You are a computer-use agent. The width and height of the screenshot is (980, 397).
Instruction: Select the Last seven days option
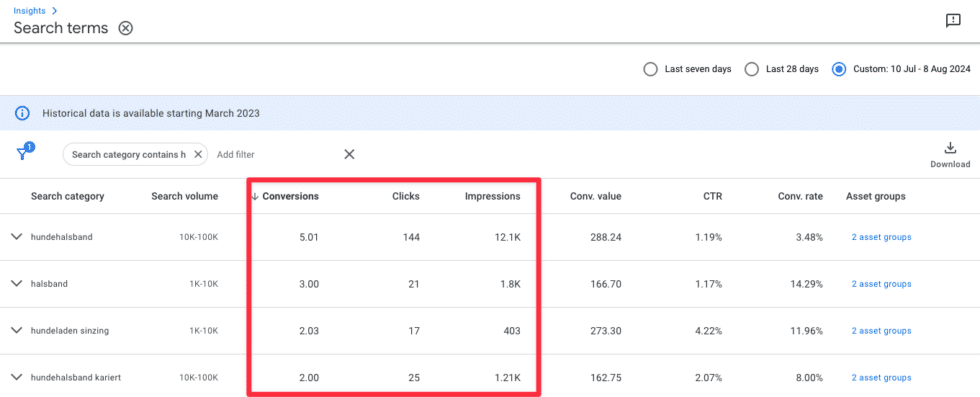(x=650, y=69)
